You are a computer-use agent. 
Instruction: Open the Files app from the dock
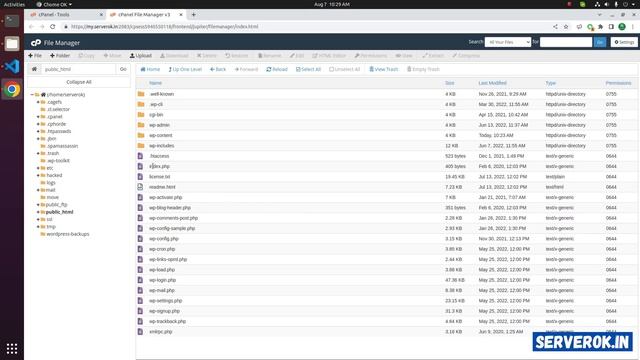pyautogui.click(x=12, y=43)
